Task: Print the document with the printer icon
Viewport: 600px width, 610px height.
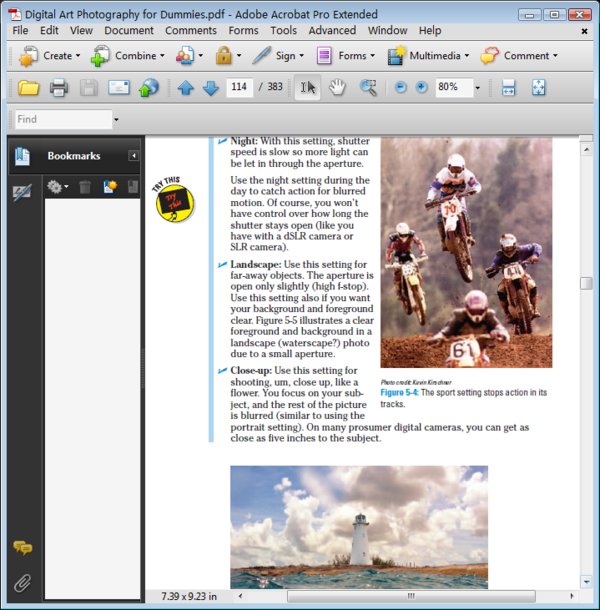Action: (x=59, y=88)
